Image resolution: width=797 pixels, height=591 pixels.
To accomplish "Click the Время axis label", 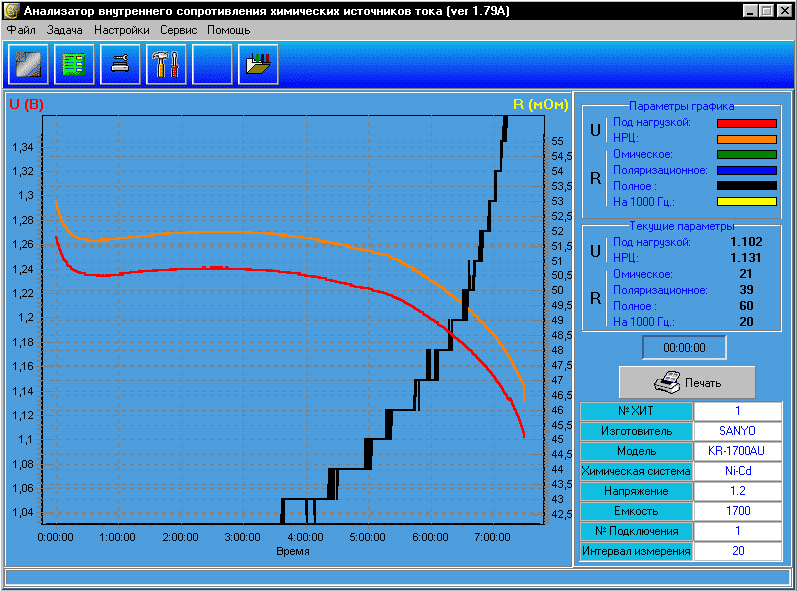I will click(x=293, y=551).
